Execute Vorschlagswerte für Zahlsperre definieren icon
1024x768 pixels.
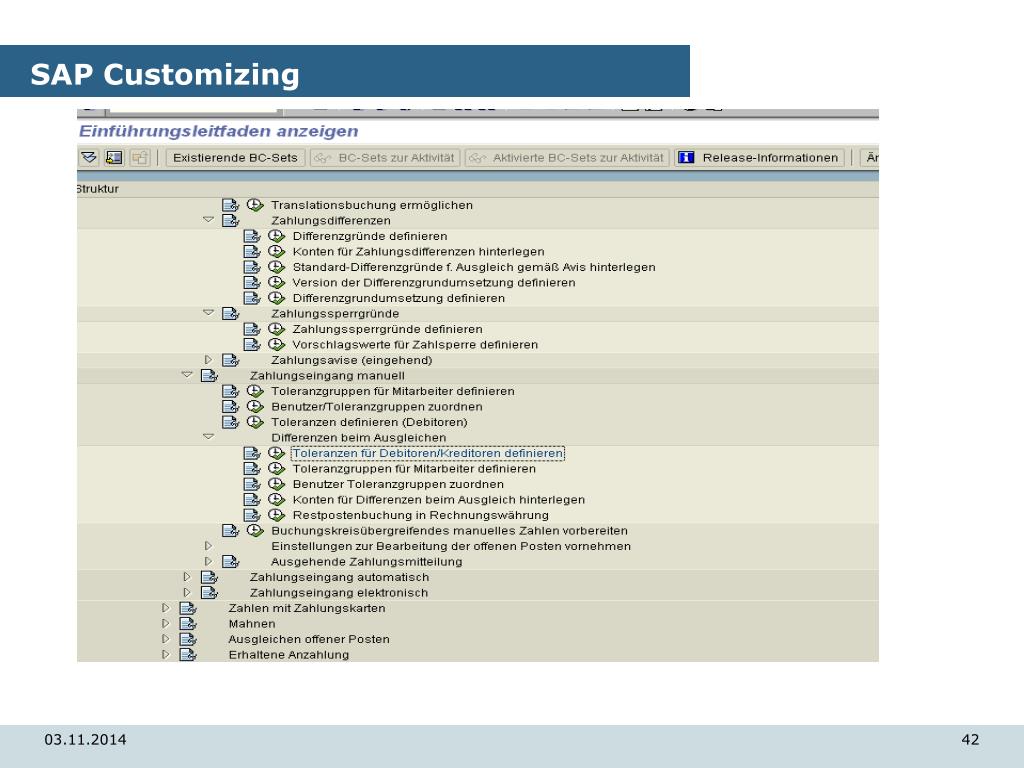(276, 344)
